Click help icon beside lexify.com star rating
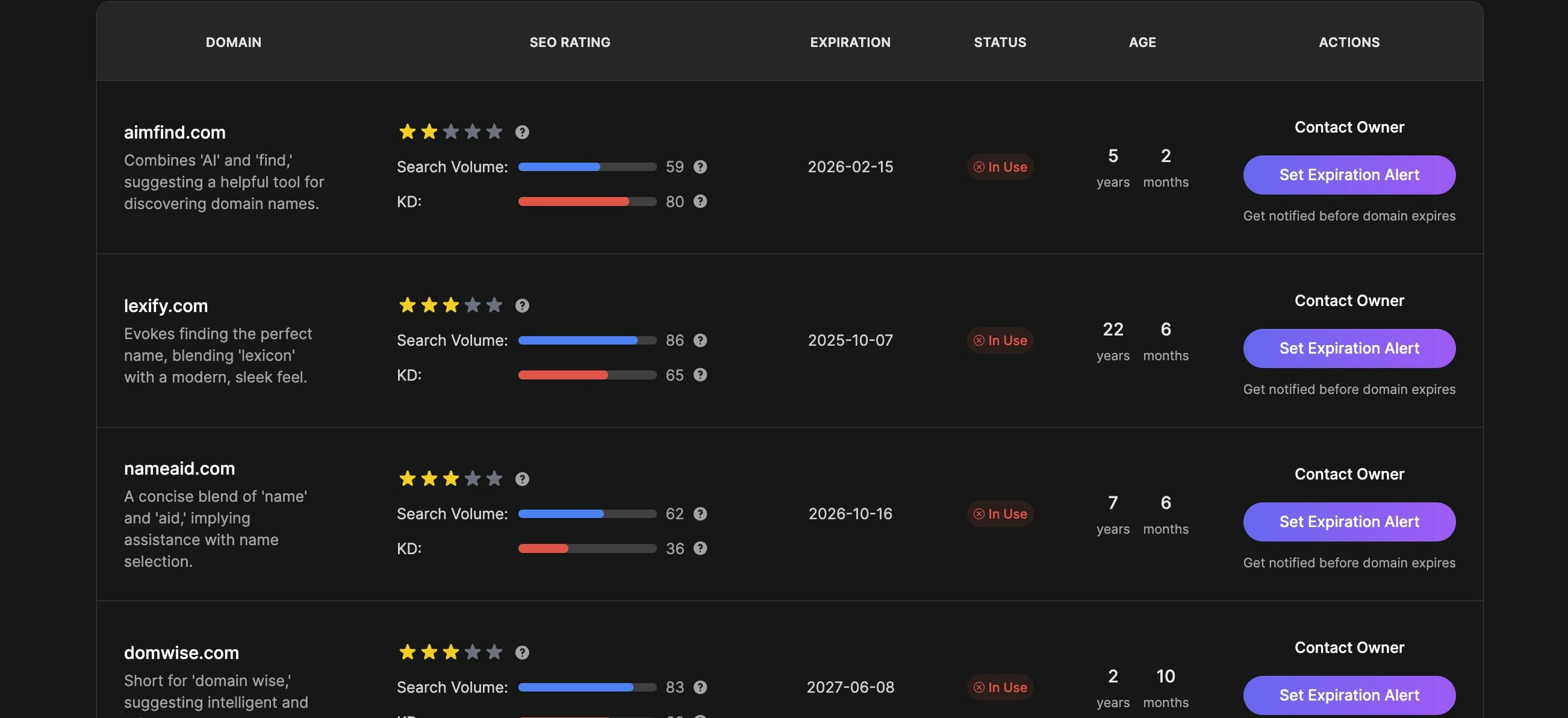Image resolution: width=1568 pixels, height=718 pixels. [521, 305]
